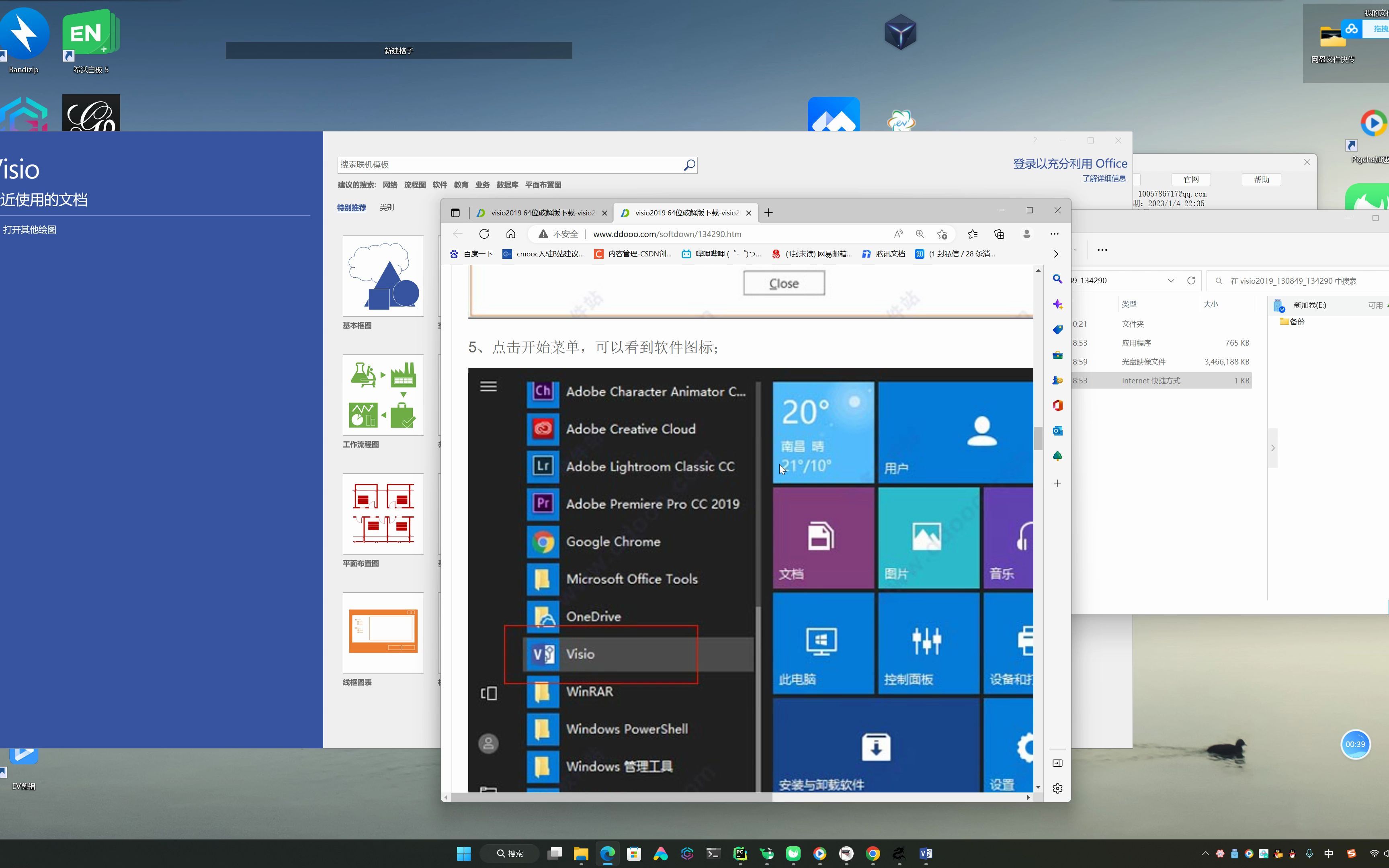The image size is (1389, 868).
Task: Go to the Edge home page
Action: click(x=510, y=233)
